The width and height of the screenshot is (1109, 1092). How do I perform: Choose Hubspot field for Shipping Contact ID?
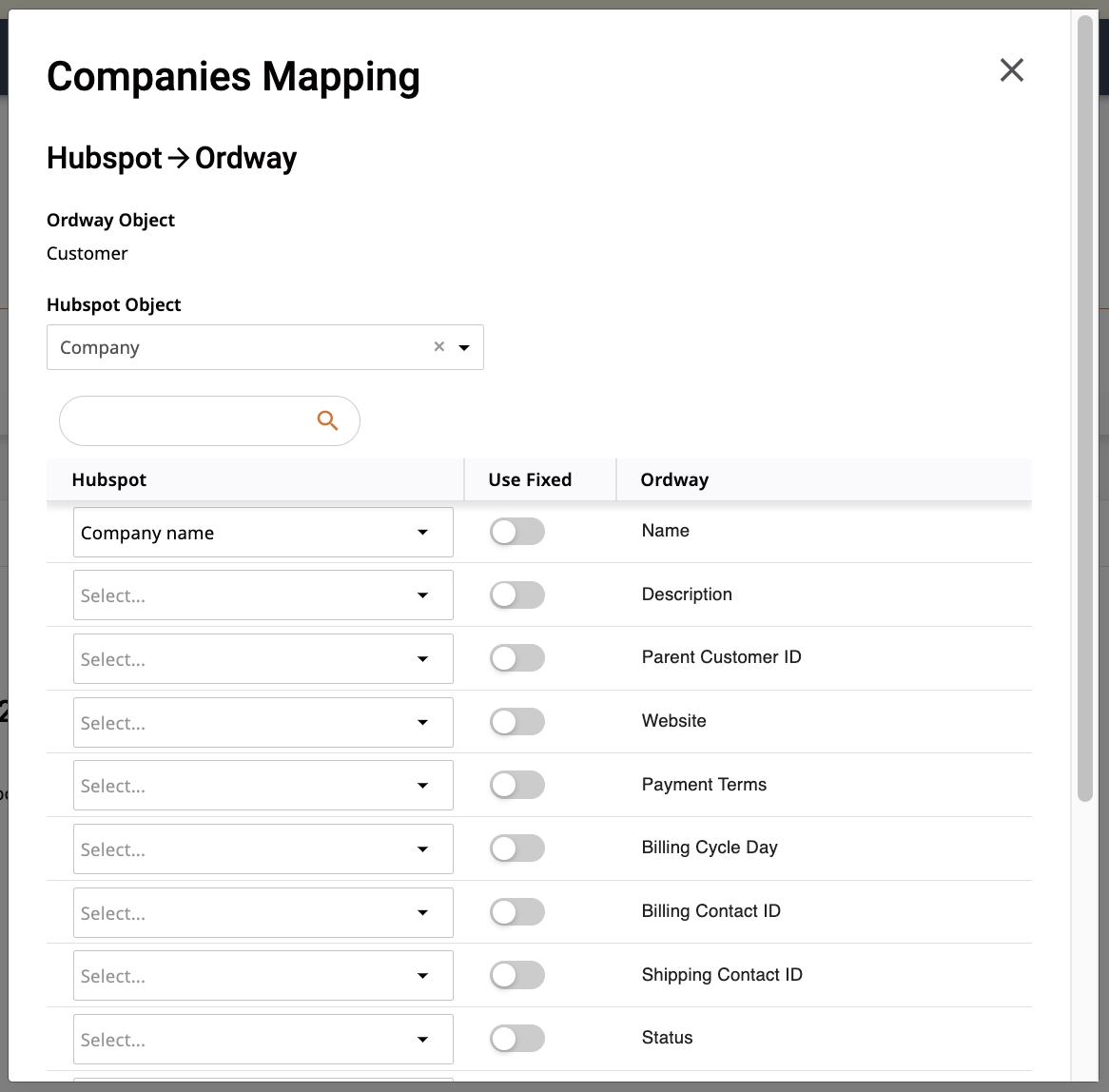point(263,975)
